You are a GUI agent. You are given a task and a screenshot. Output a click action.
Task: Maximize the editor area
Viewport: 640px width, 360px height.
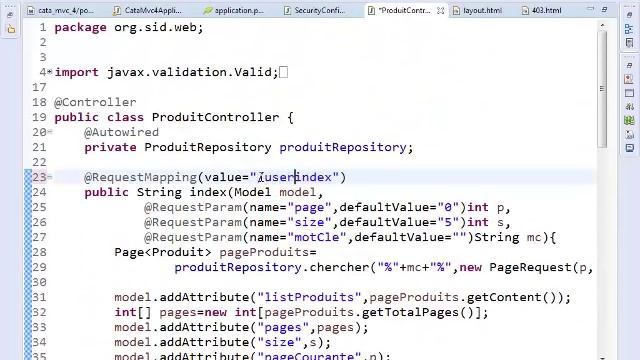pyautogui.click(x=604, y=9)
